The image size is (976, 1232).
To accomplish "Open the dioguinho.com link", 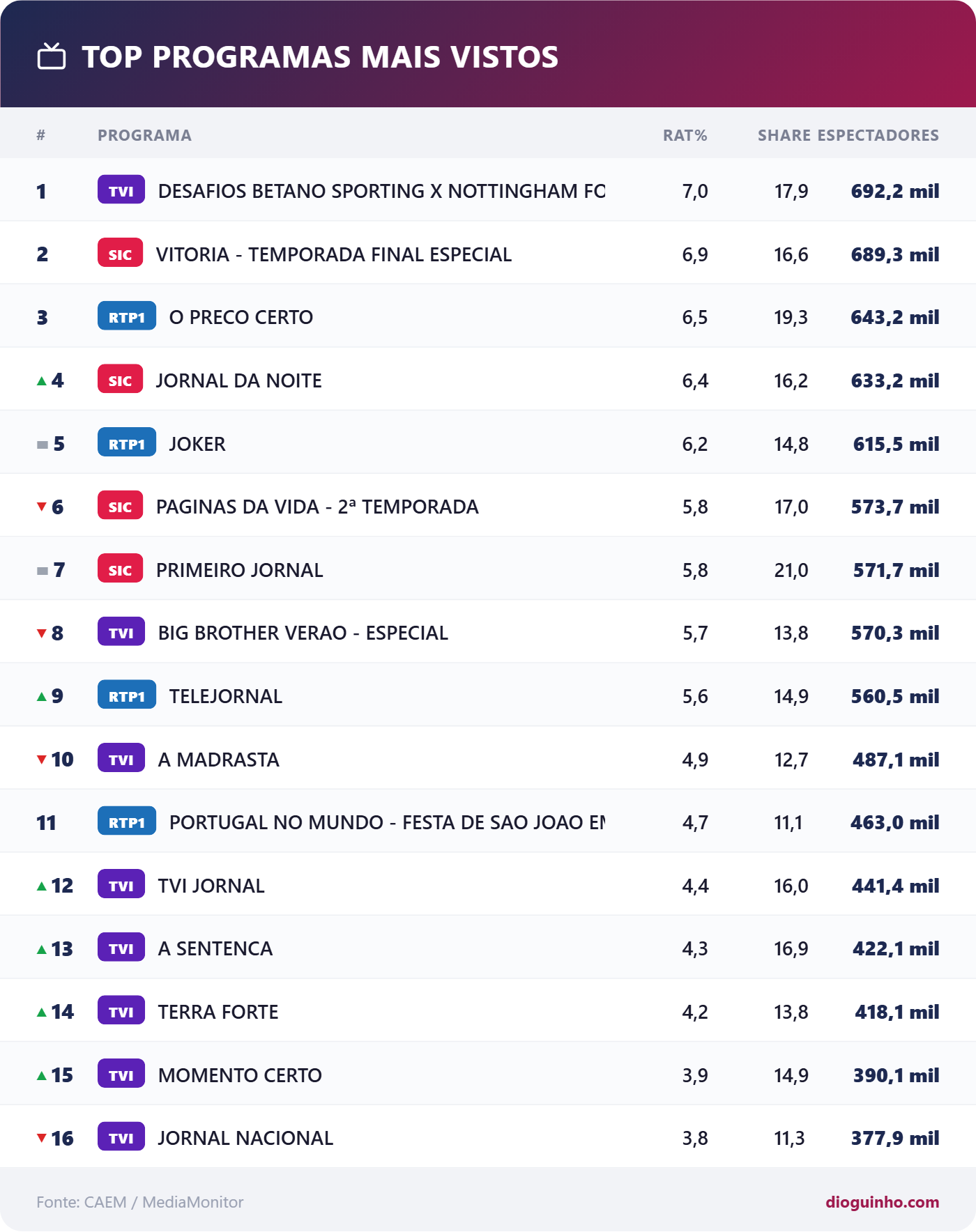I will [x=882, y=1202].
